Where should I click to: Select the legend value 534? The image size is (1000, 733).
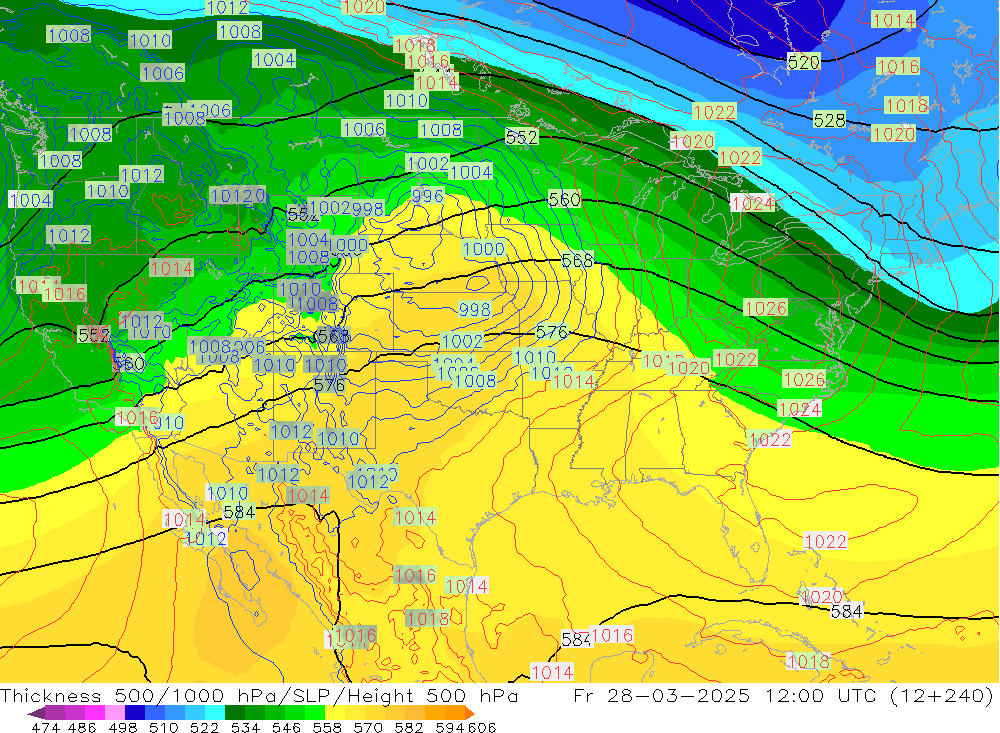(x=246, y=727)
